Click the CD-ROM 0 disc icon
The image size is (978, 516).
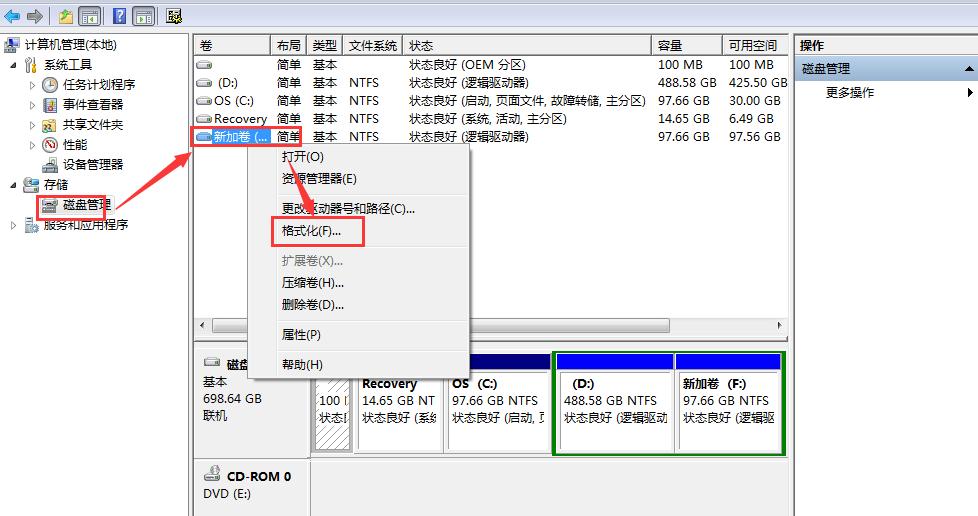pyautogui.click(x=212, y=474)
